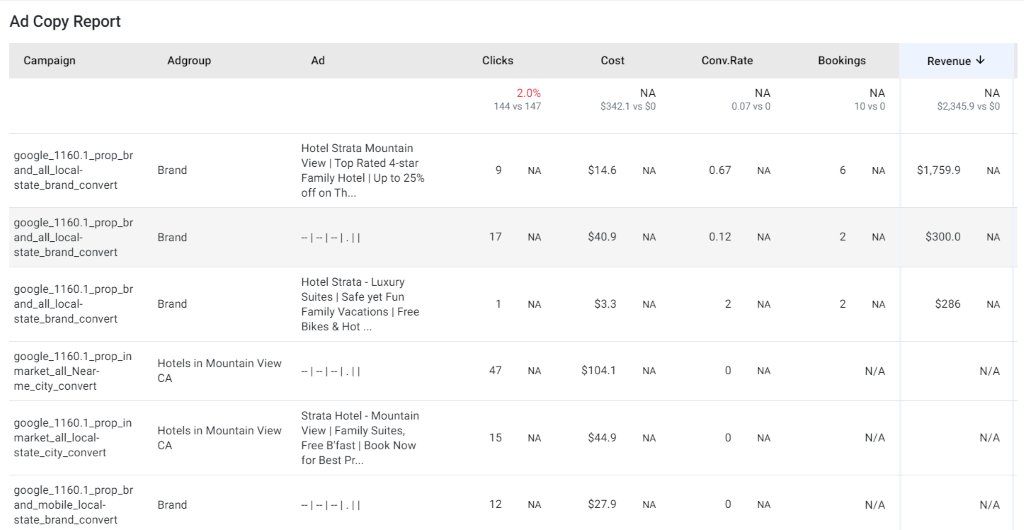Sort by the Adgroup column header

pos(189,61)
